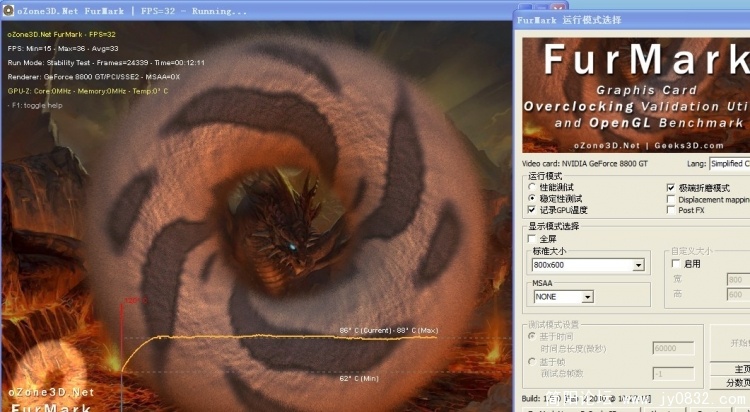Click the 'Renderer: GeForce 8800 GT' overlay line
Viewport: 750px width, 412px height.
94,77
